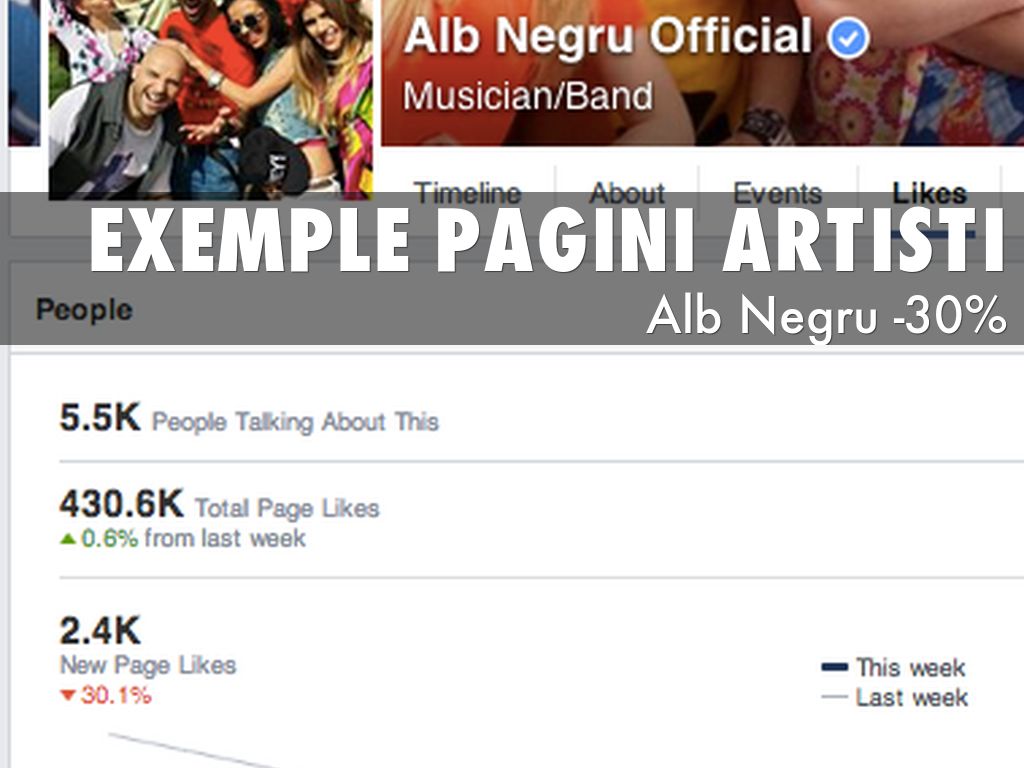Image resolution: width=1024 pixels, height=768 pixels.
Task: Click the Last week legend text
Action: 912,697
